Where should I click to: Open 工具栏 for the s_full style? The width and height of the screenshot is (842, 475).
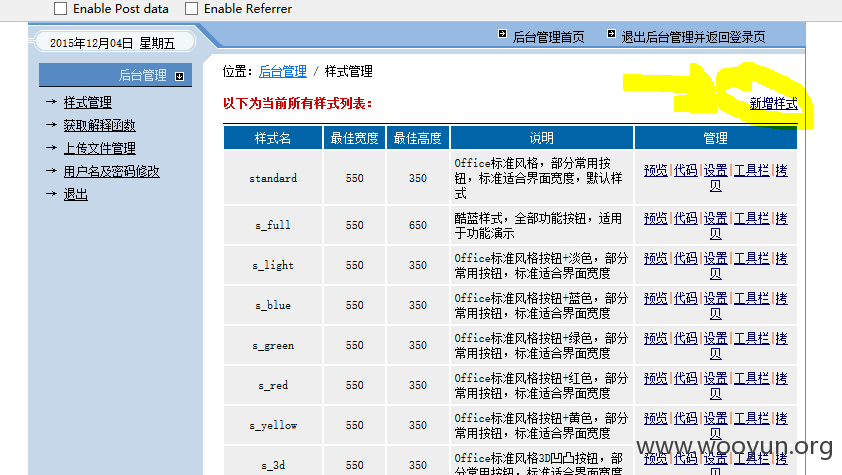coord(751,218)
